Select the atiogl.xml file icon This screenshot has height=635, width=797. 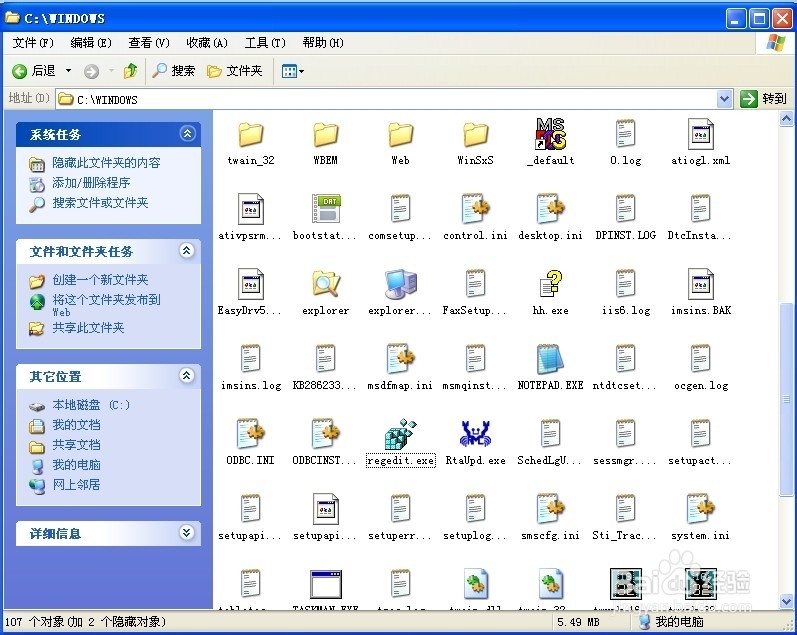tap(700, 134)
